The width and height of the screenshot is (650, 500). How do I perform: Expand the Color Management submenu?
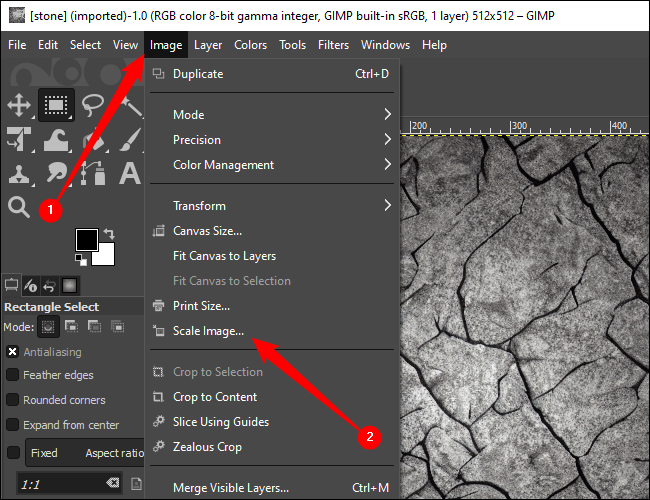[x=272, y=165]
